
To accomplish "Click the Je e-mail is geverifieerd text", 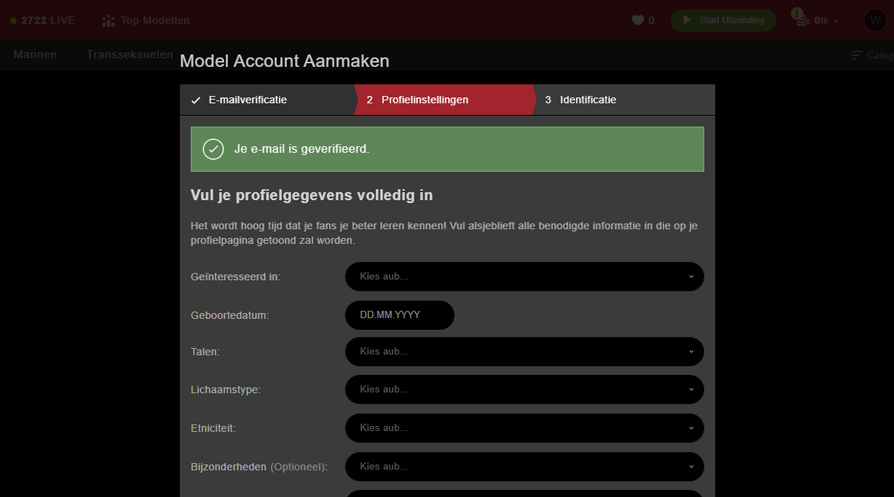I will click(302, 149).
